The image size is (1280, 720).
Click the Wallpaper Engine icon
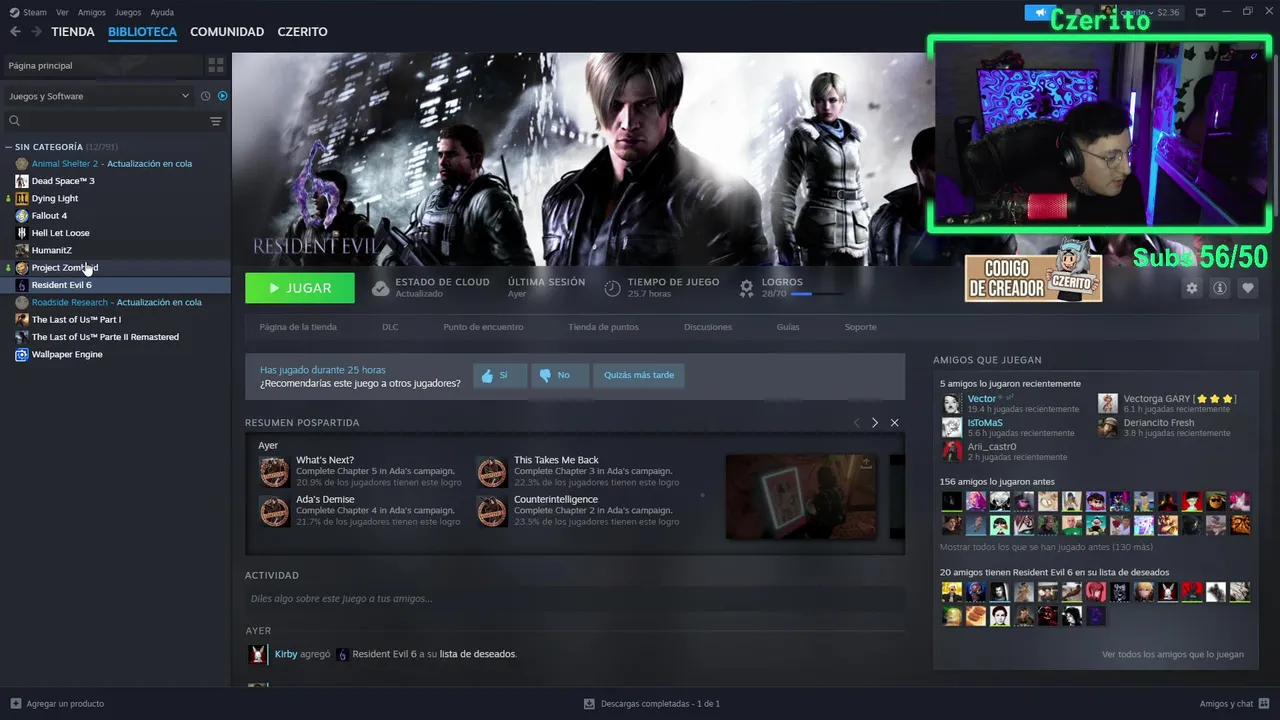point(22,354)
